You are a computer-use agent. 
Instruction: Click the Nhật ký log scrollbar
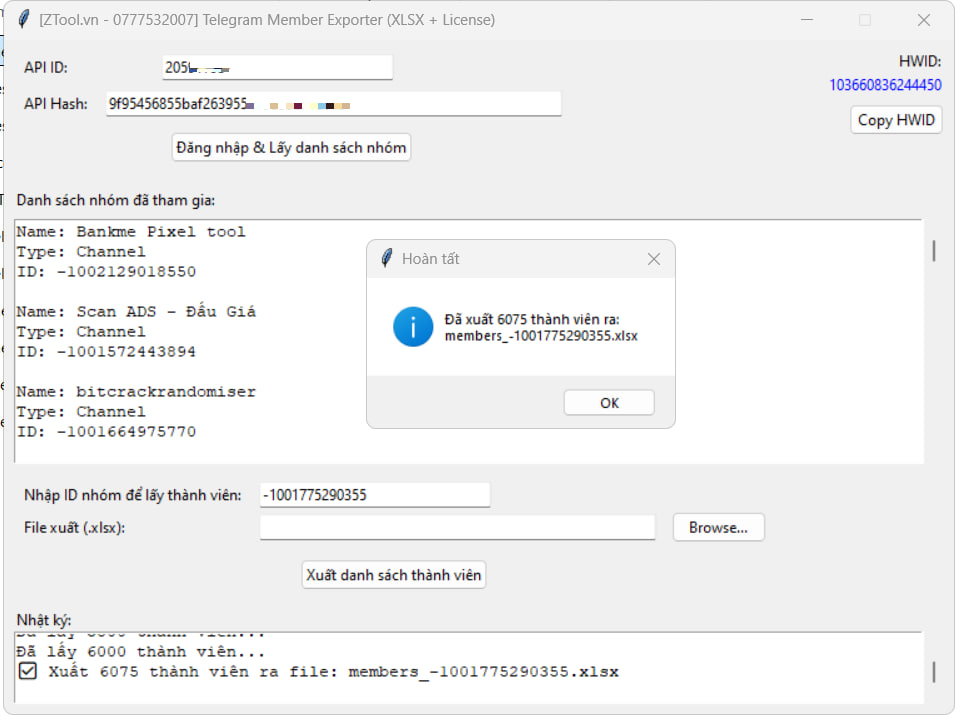[x=934, y=671]
